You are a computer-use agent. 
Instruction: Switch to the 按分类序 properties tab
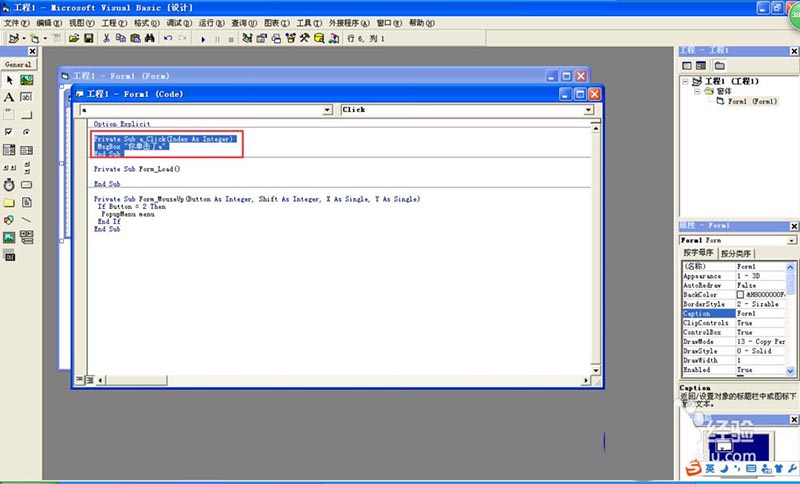(736, 253)
